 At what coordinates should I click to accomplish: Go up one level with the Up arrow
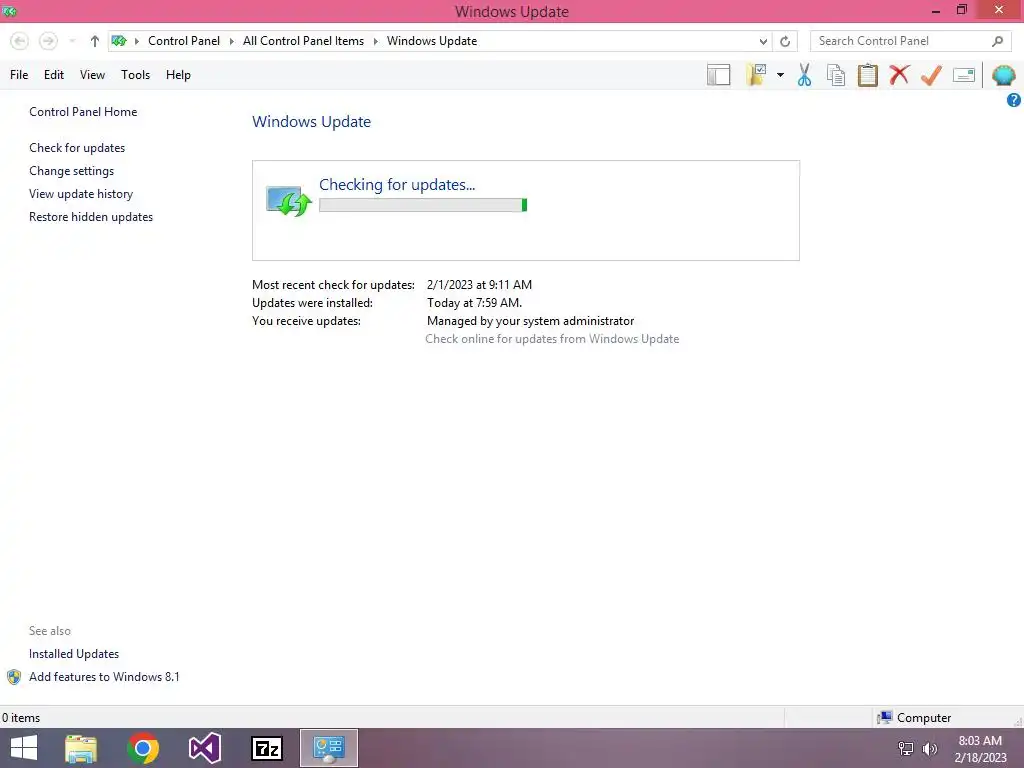click(x=95, y=41)
